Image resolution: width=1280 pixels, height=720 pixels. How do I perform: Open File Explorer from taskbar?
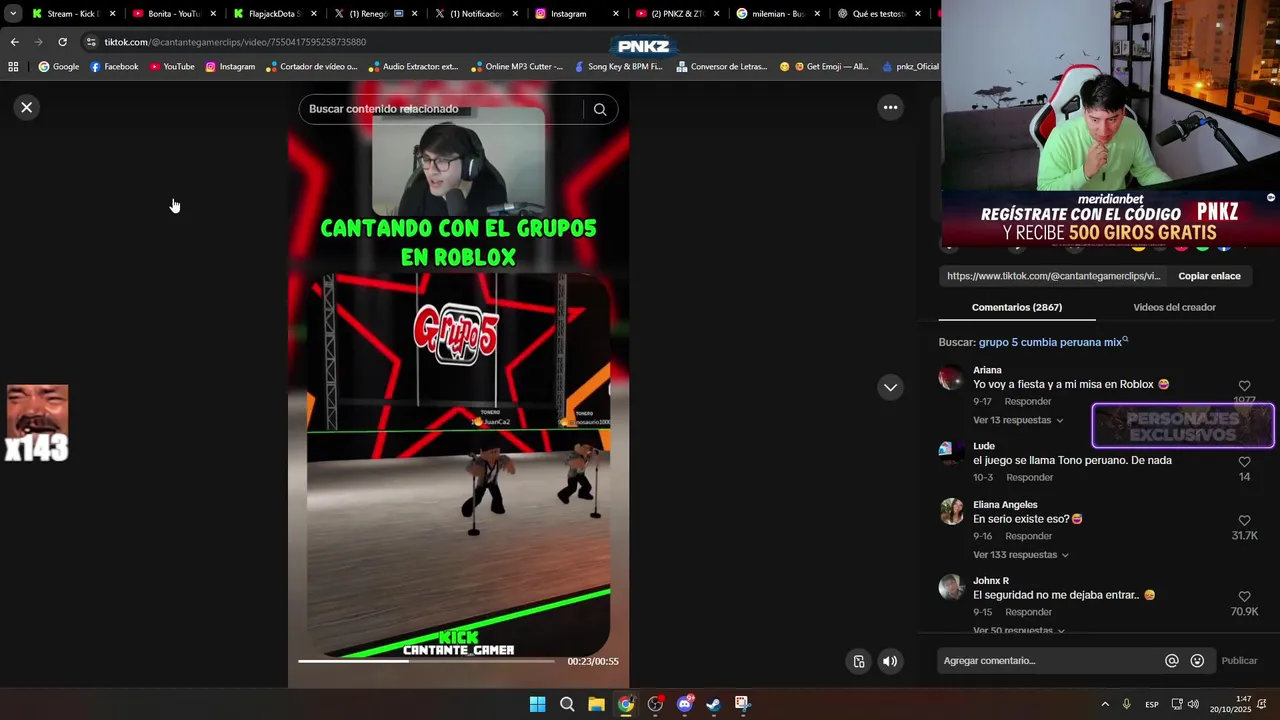coord(596,704)
